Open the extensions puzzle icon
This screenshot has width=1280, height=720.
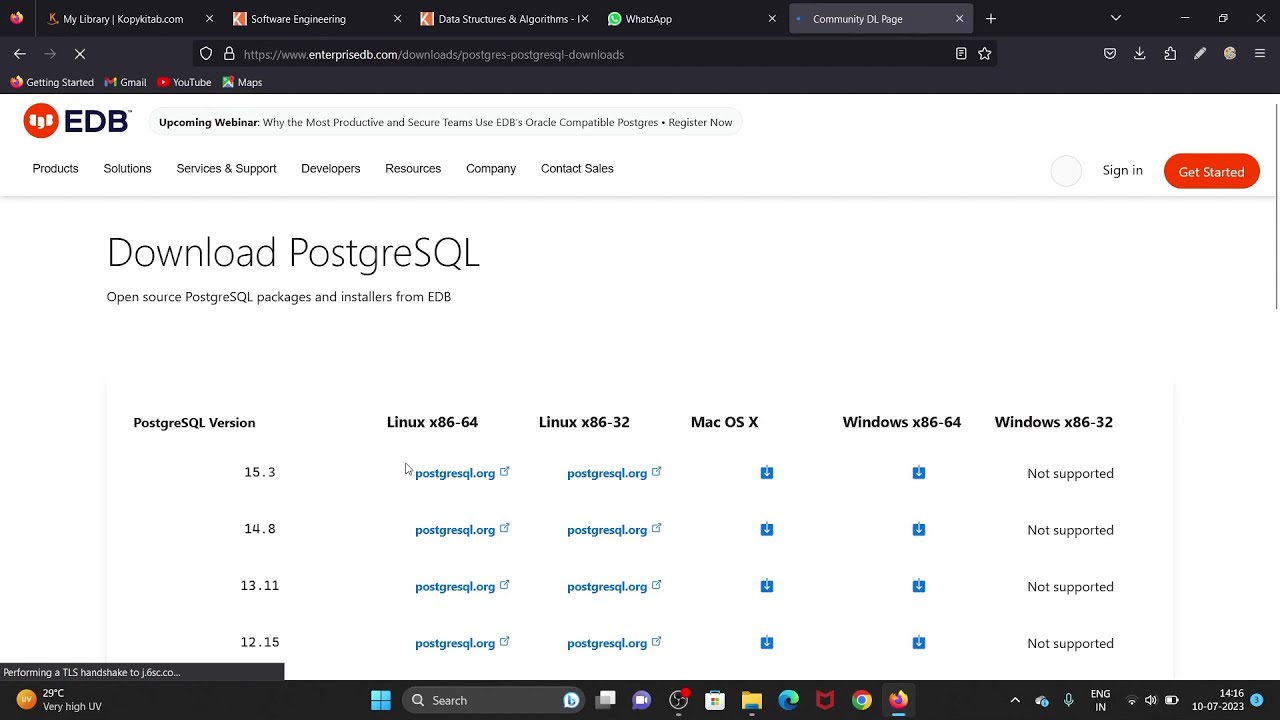pos(1170,54)
